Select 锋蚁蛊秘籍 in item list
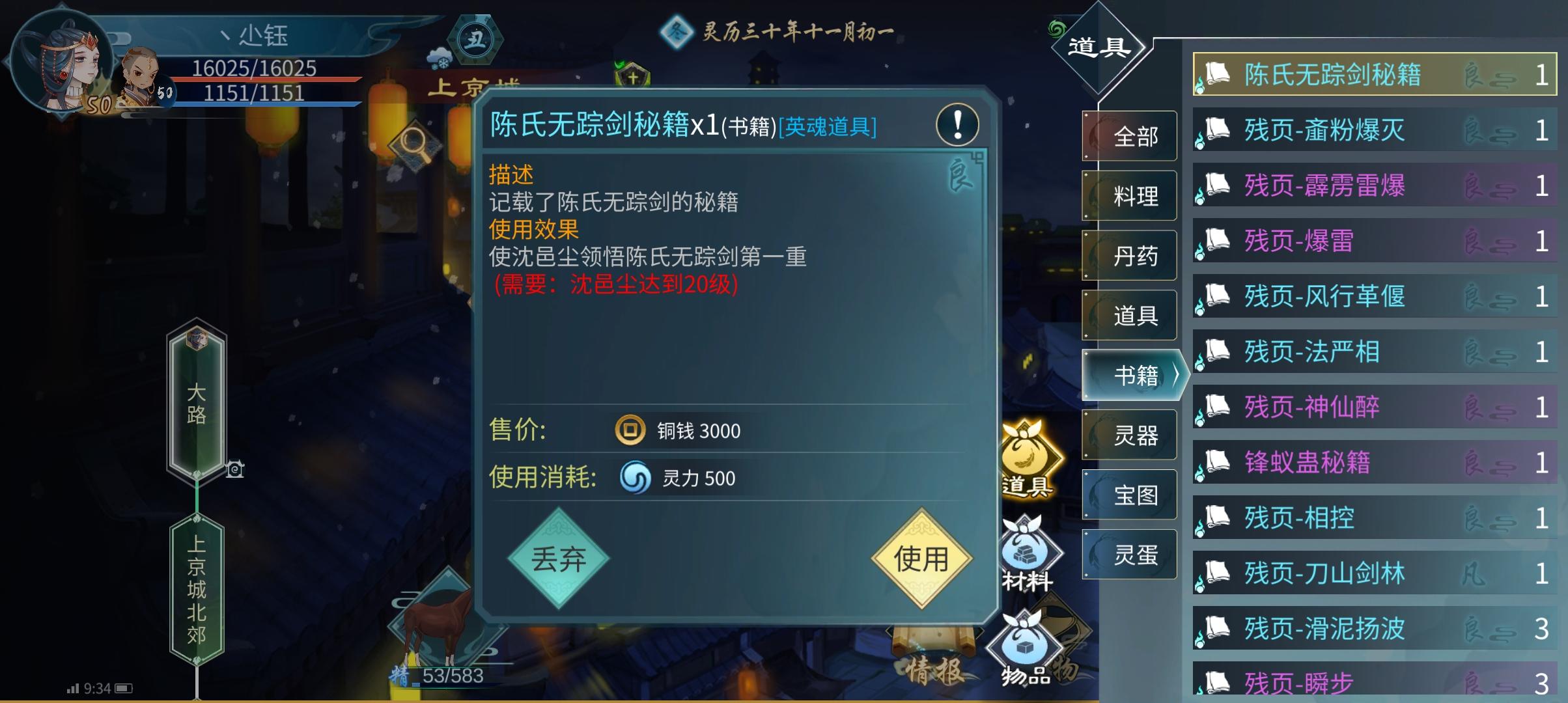This screenshot has height=703, width=1568. [1375, 462]
